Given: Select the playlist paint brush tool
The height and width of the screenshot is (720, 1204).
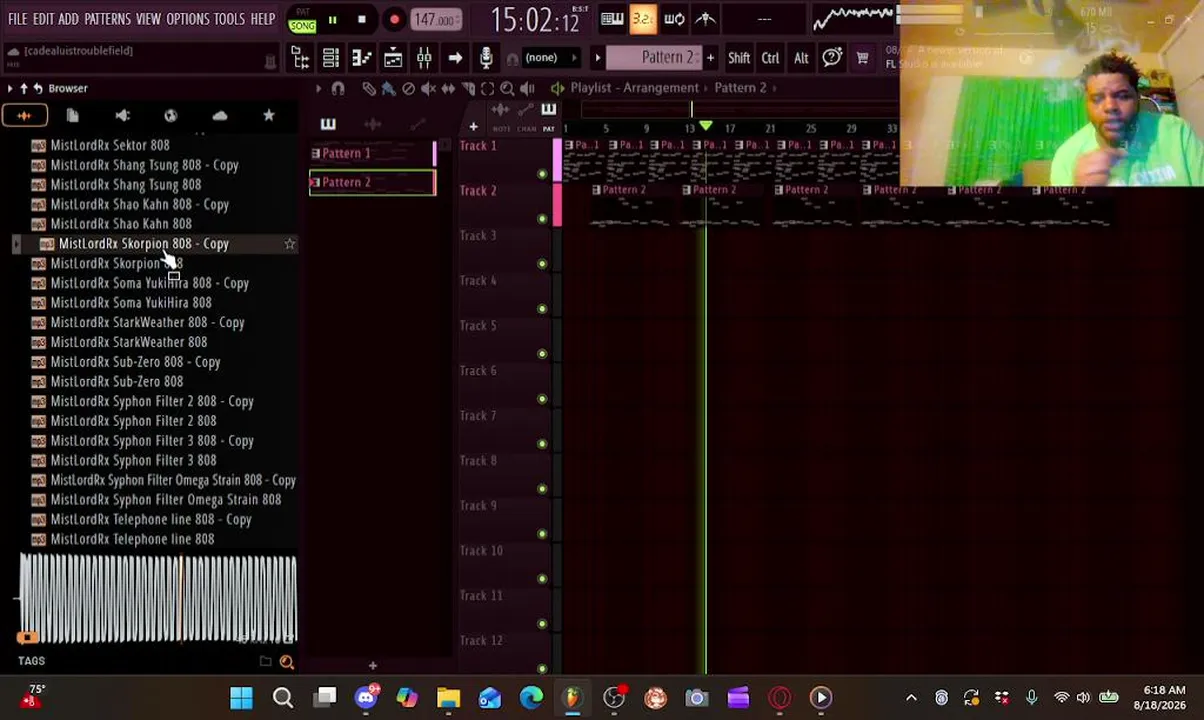Looking at the screenshot, I should click(x=388, y=88).
